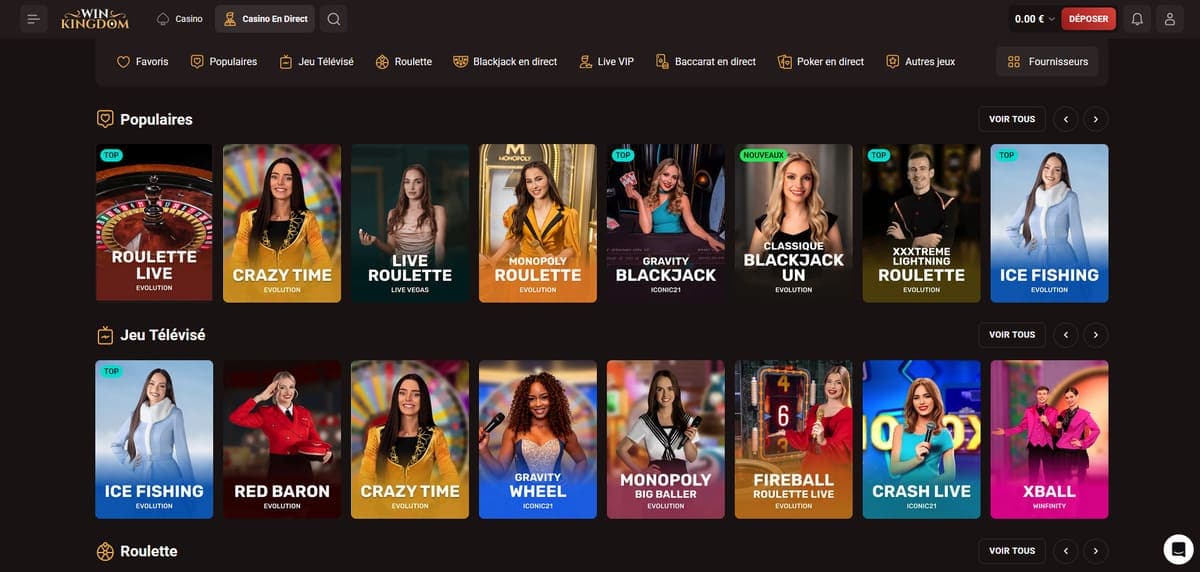This screenshot has width=1200, height=572.
Task: Click the Populaires section heading icon
Action: tap(105, 119)
